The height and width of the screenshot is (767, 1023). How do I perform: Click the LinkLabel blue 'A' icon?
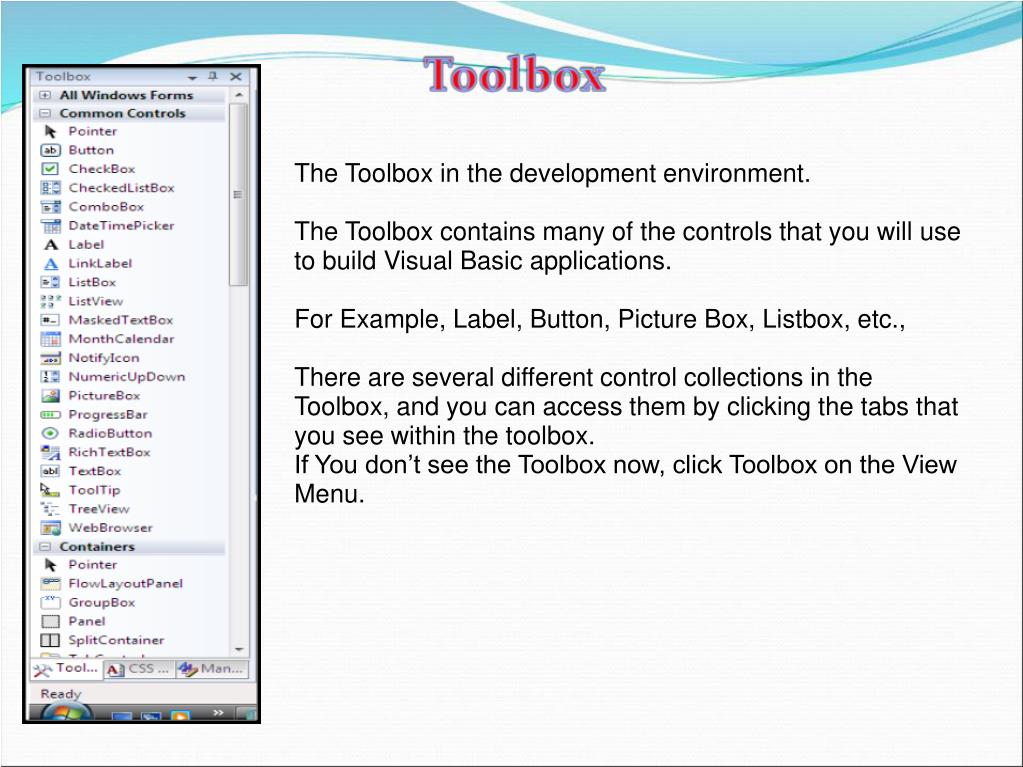pyautogui.click(x=51, y=263)
